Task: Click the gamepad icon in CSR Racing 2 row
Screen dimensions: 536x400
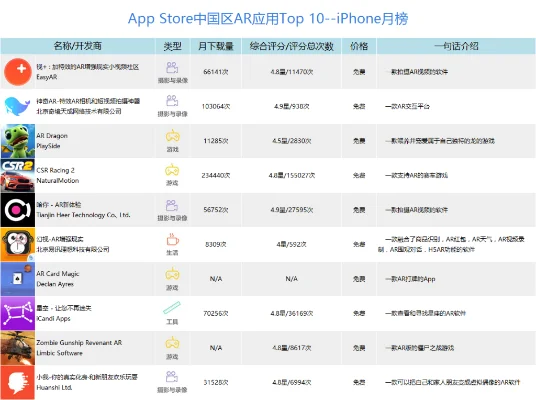Action: point(172,170)
